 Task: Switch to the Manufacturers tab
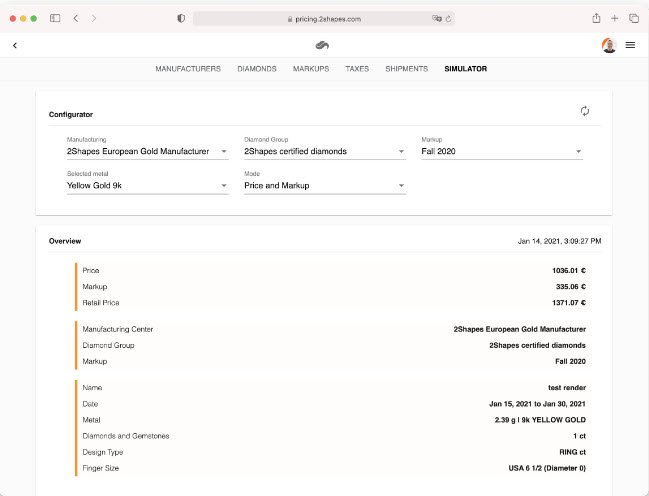tap(188, 69)
